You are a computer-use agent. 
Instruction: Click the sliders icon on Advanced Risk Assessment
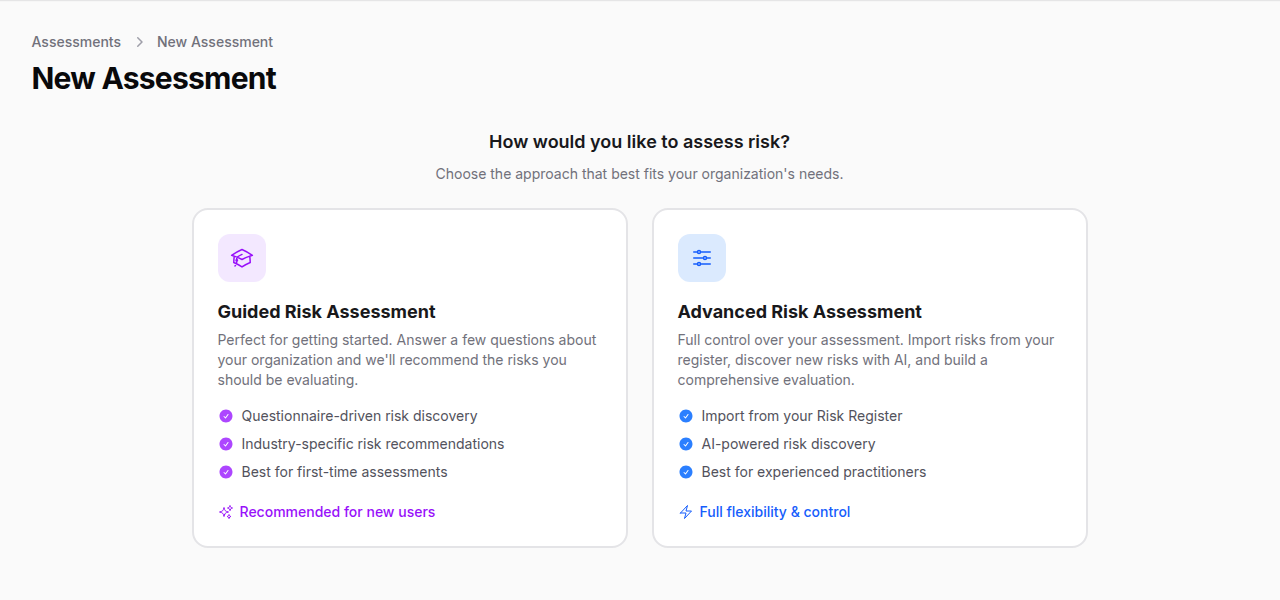click(x=701, y=257)
